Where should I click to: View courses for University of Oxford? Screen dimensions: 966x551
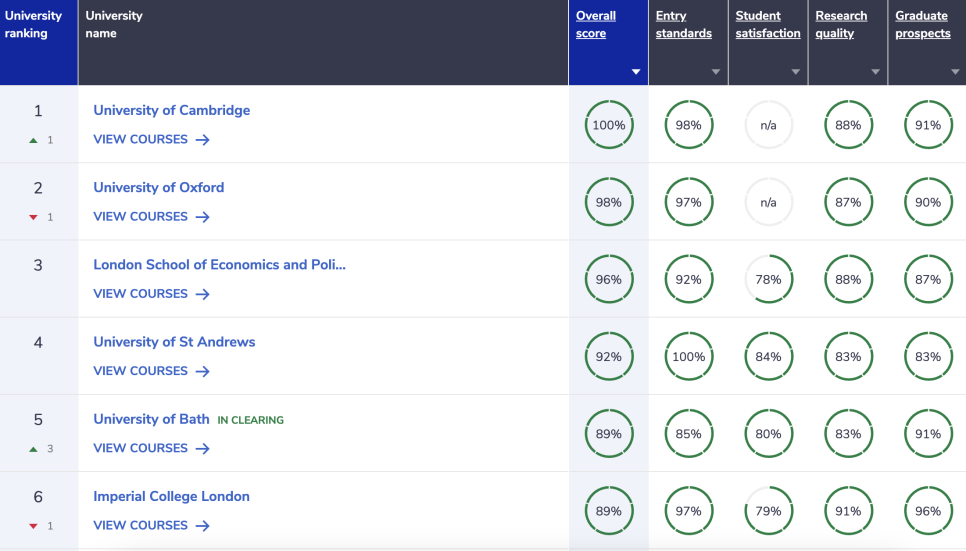(152, 216)
